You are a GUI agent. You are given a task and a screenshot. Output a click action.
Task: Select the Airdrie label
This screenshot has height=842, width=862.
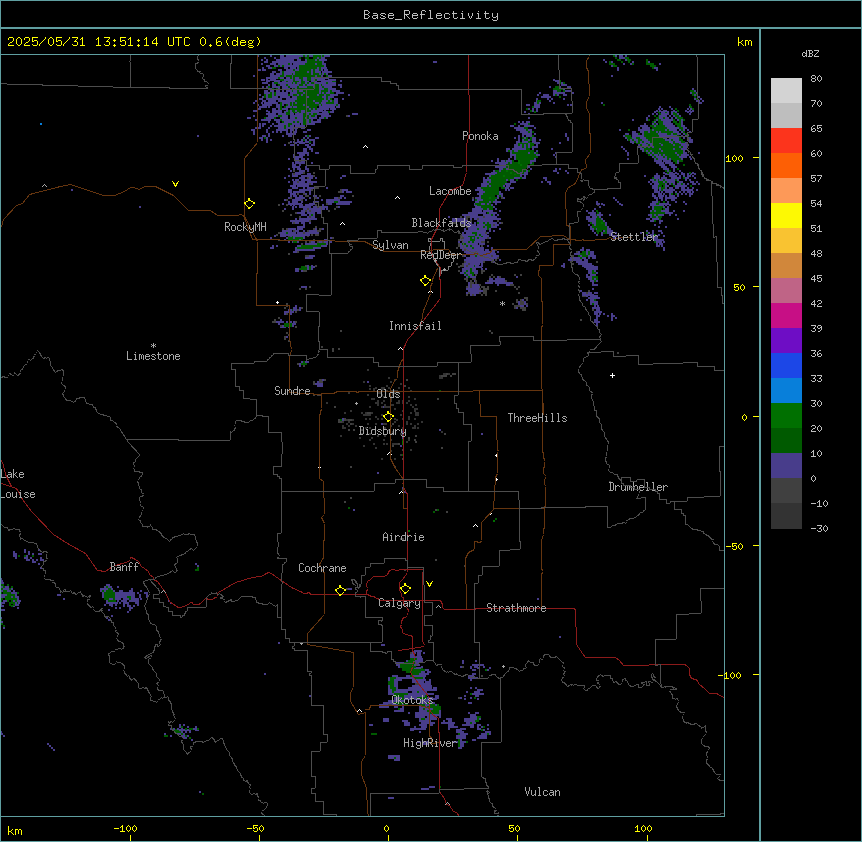pyautogui.click(x=404, y=537)
